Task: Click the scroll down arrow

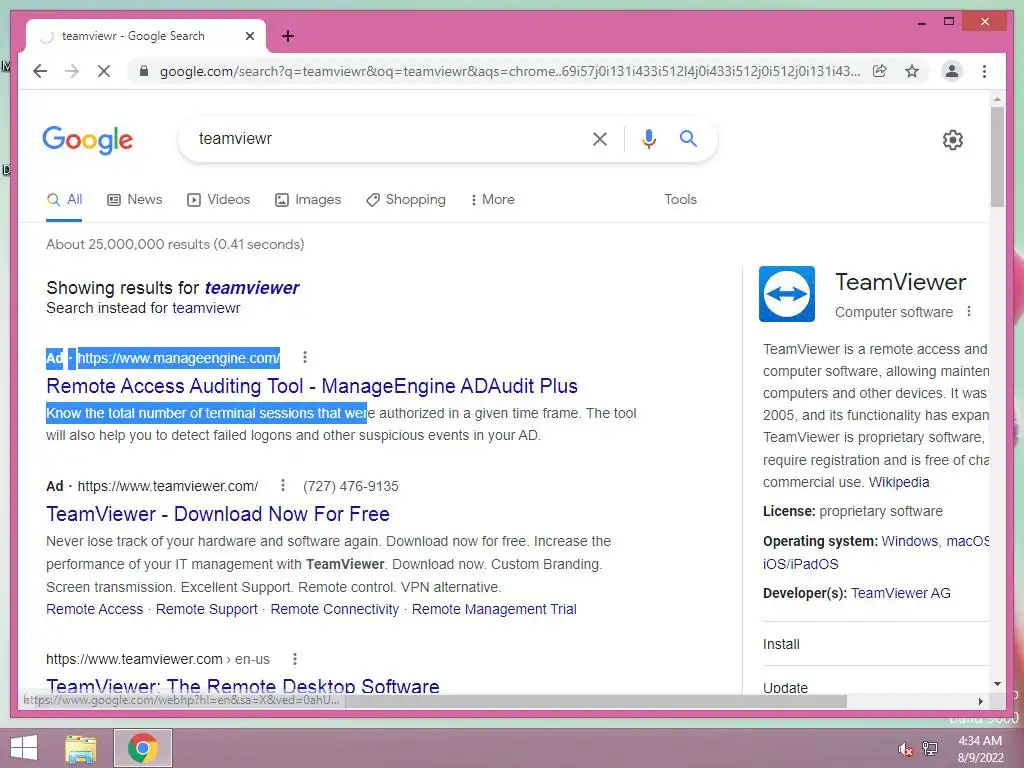Action: point(997,684)
